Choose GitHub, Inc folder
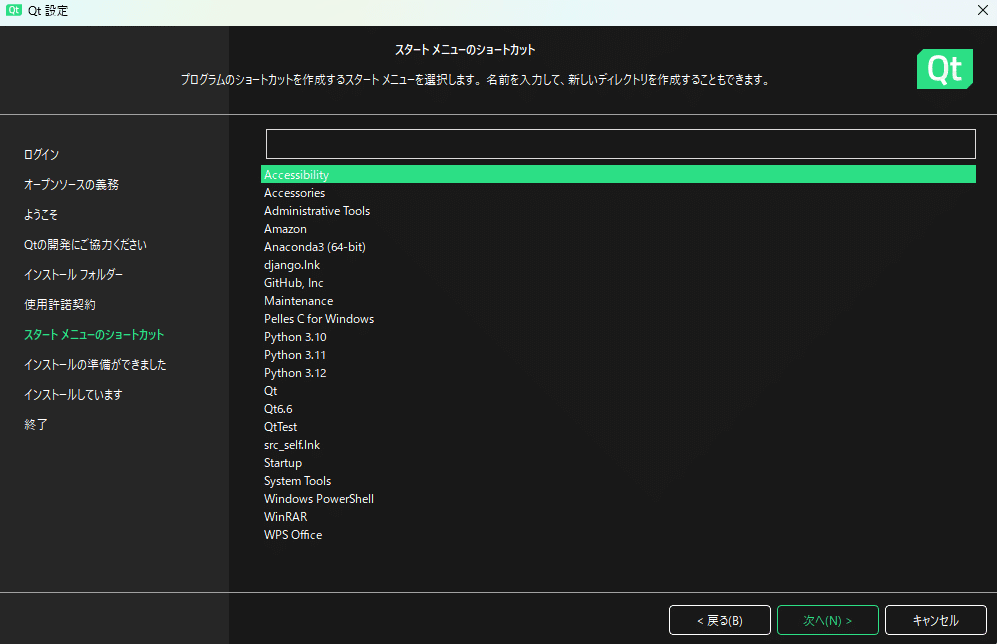997x644 pixels. pyautogui.click(x=618, y=282)
